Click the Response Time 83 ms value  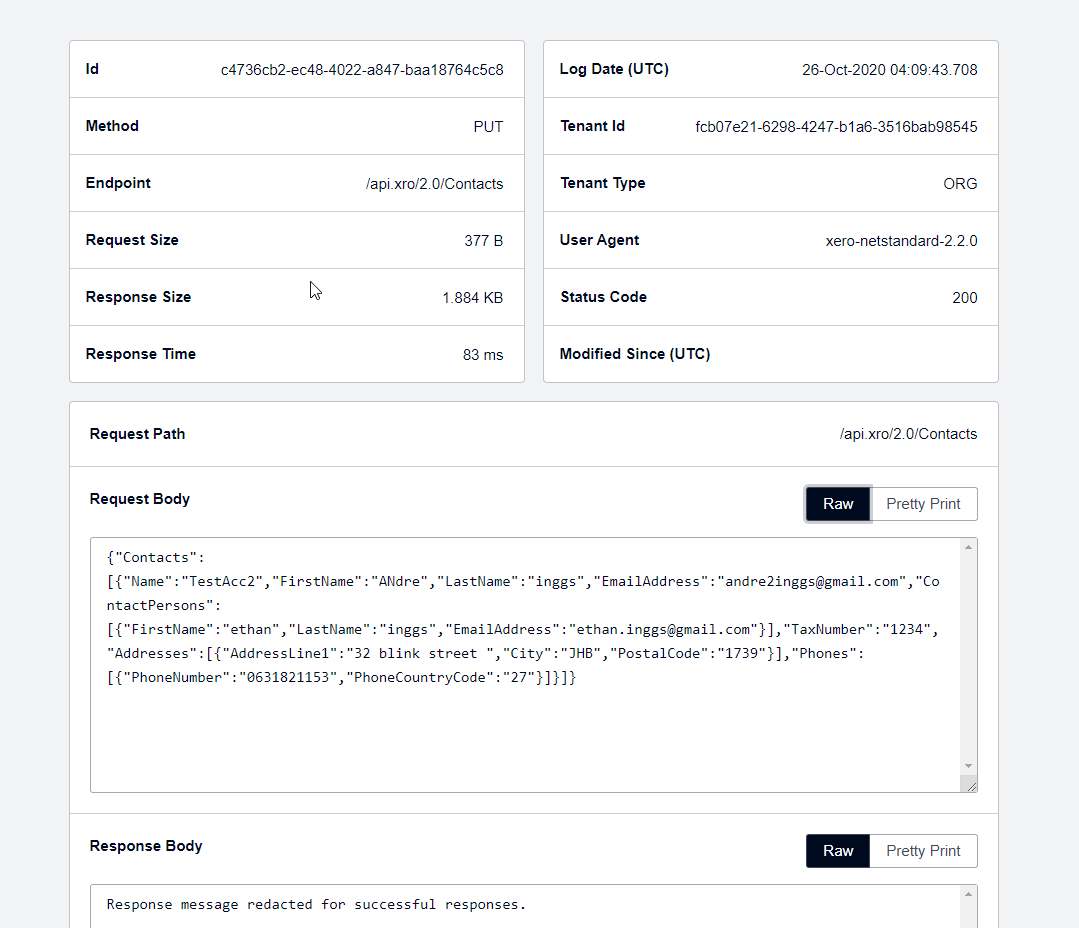tap(483, 354)
